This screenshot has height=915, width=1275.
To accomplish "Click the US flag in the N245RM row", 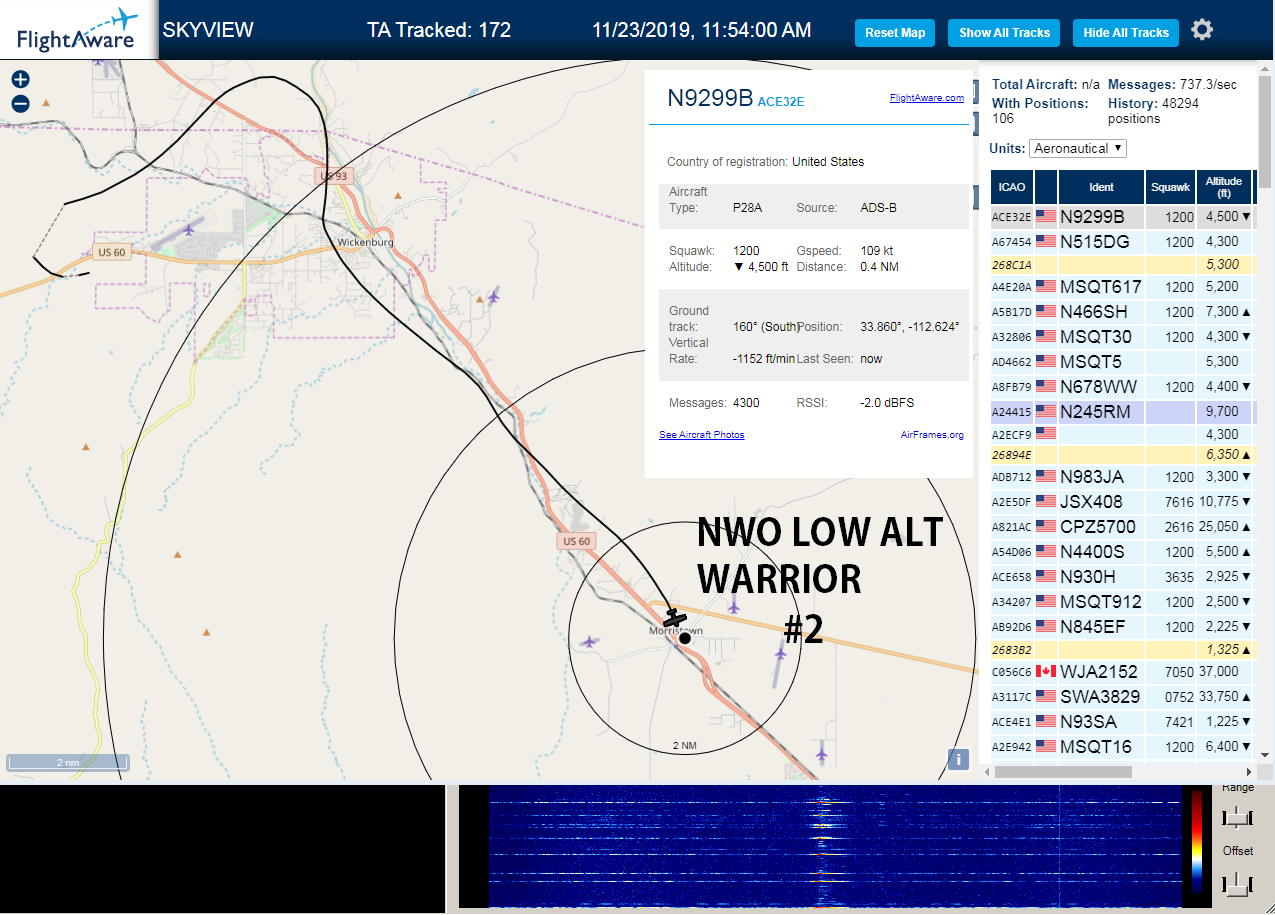I will click(x=1046, y=411).
